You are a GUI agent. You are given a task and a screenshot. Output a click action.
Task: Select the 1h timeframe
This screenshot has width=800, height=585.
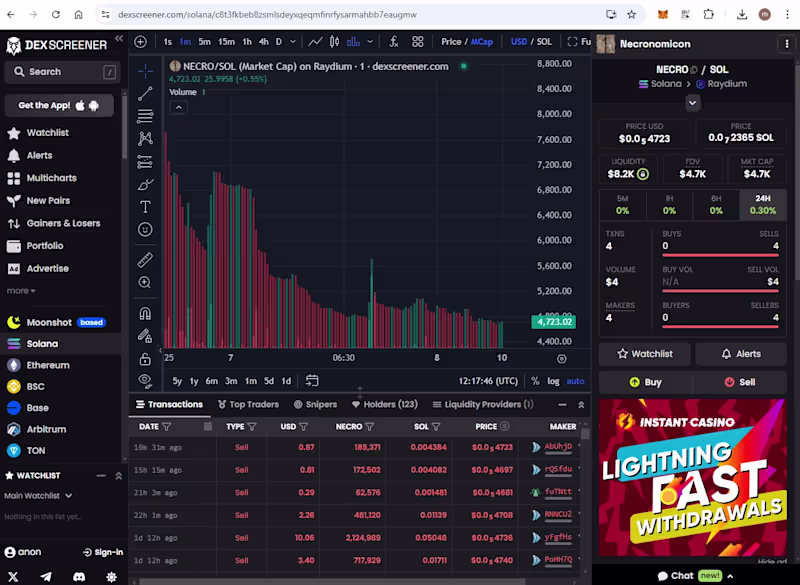point(247,42)
